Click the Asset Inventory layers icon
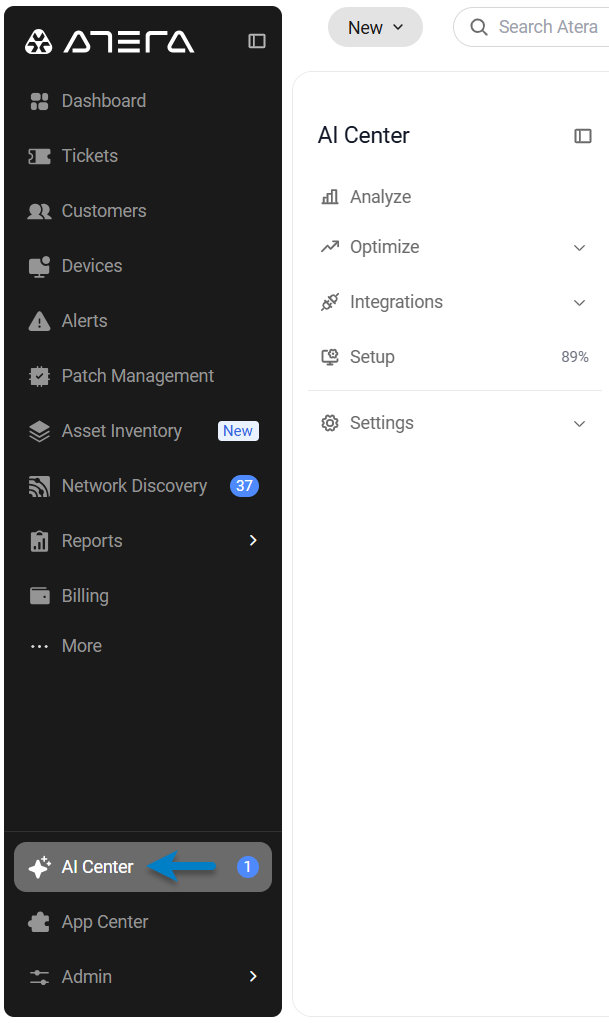 coord(39,431)
